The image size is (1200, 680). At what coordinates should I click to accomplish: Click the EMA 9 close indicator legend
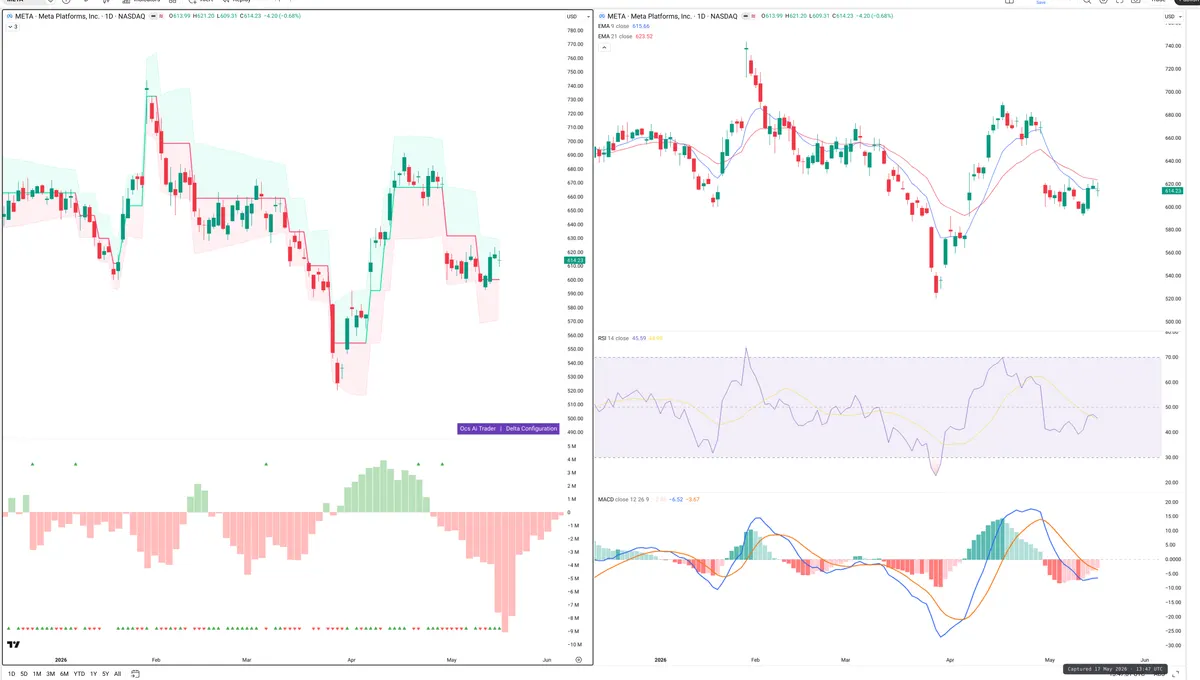[615, 26]
